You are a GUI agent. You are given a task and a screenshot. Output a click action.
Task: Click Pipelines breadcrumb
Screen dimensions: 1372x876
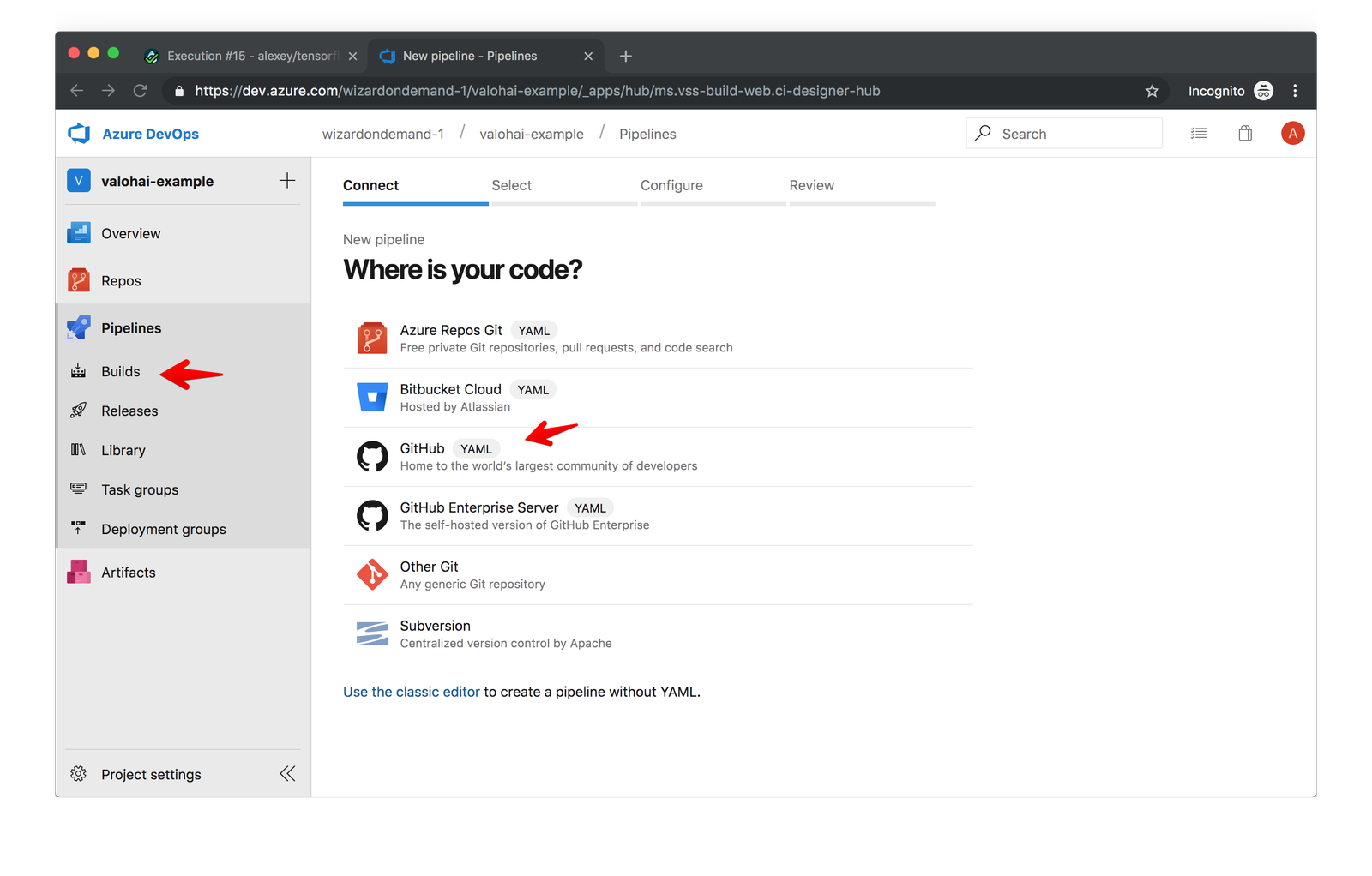pos(647,134)
